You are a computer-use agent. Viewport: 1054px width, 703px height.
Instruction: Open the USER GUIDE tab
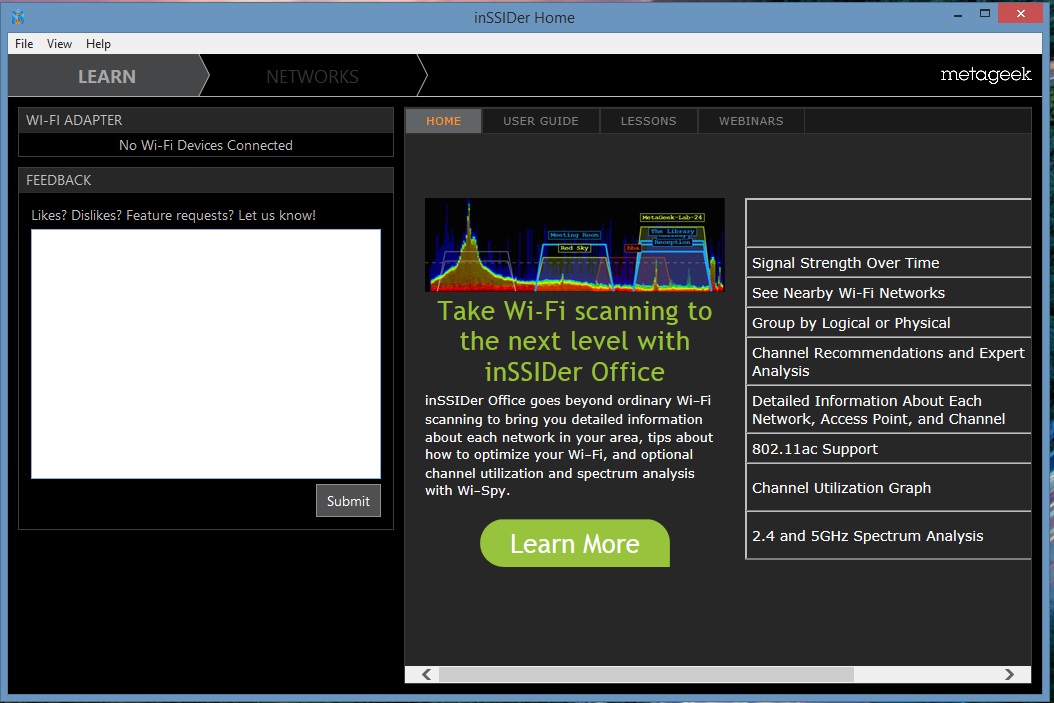click(540, 121)
